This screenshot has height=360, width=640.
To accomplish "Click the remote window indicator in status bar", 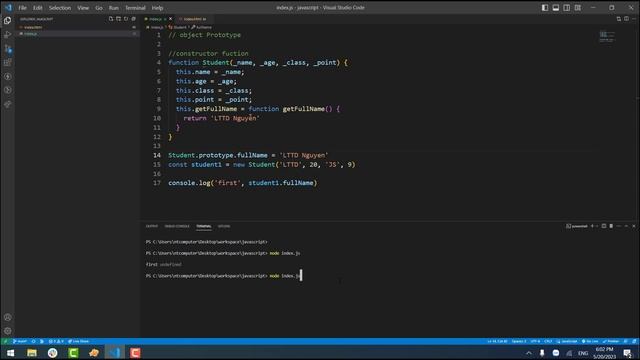I will point(5,341).
